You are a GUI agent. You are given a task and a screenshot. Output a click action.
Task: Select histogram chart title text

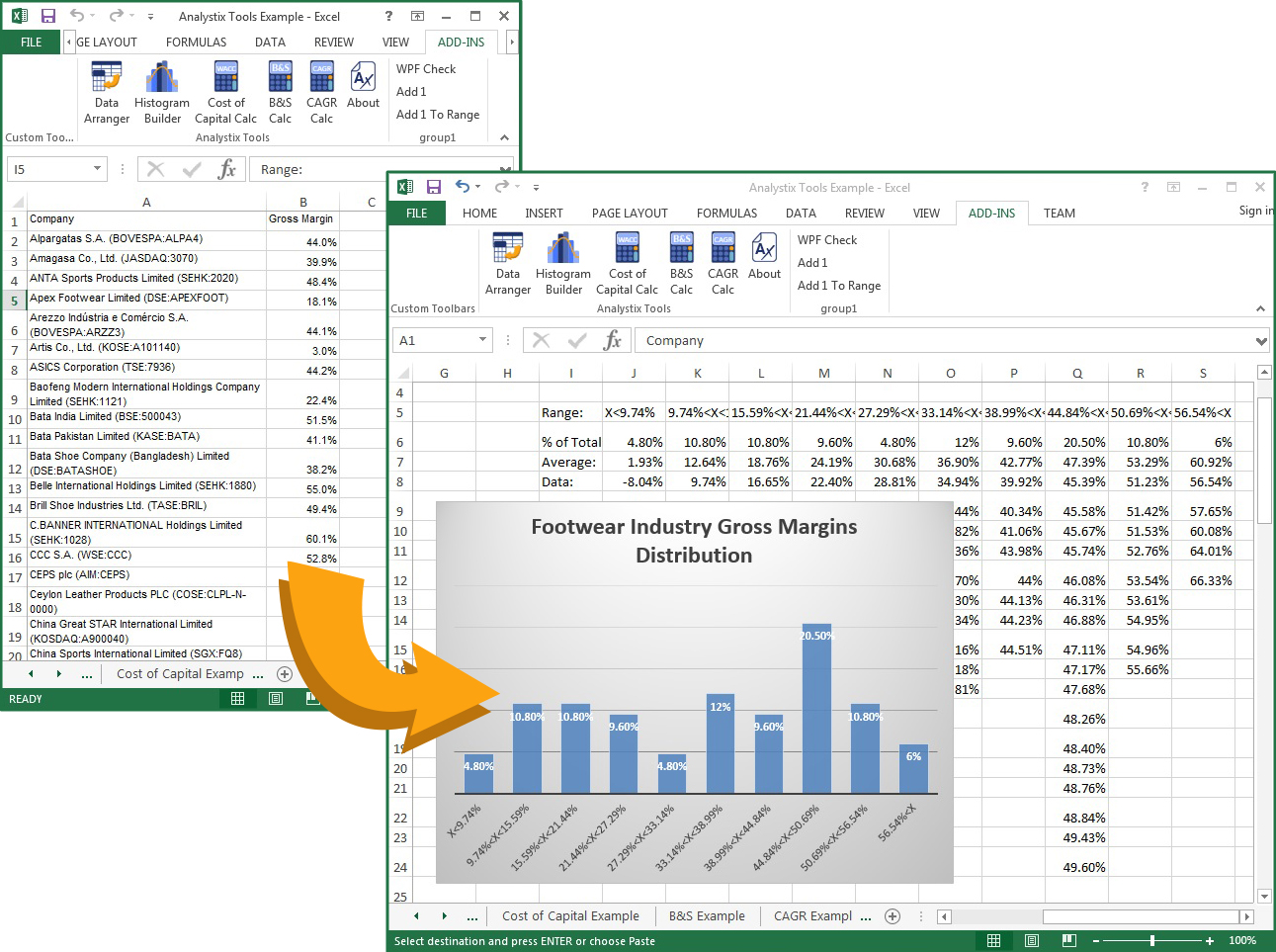694,541
